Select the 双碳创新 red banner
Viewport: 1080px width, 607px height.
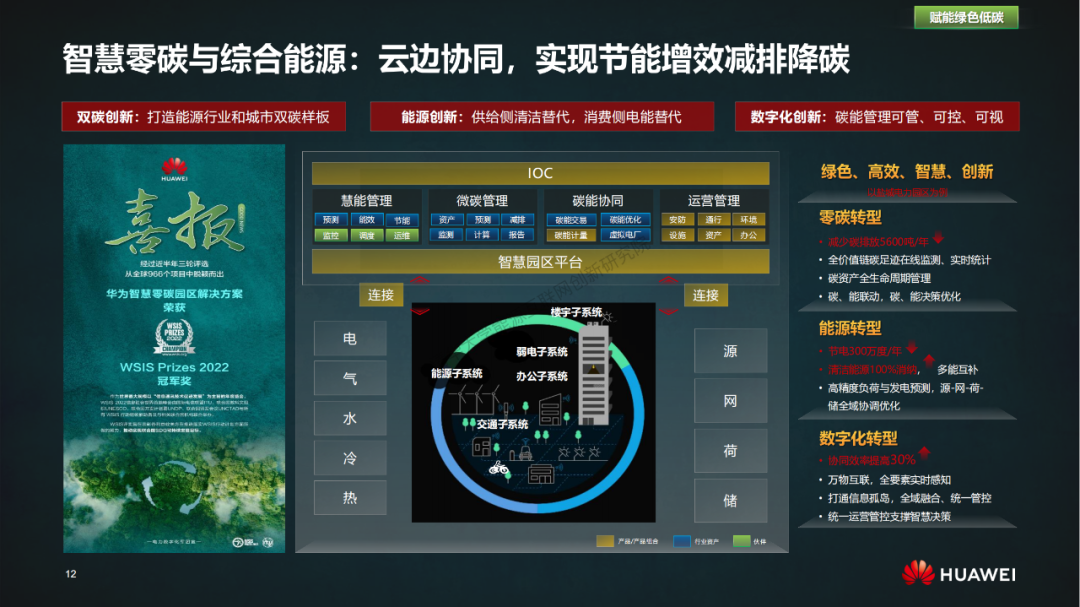tap(204, 116)
